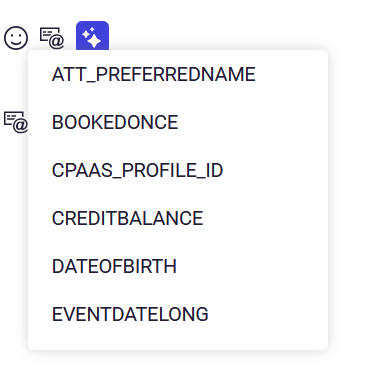Select ATT_PREFERREDNAME from the list
The height and width of the screenshot is (376, 370).
click(178, 74)
